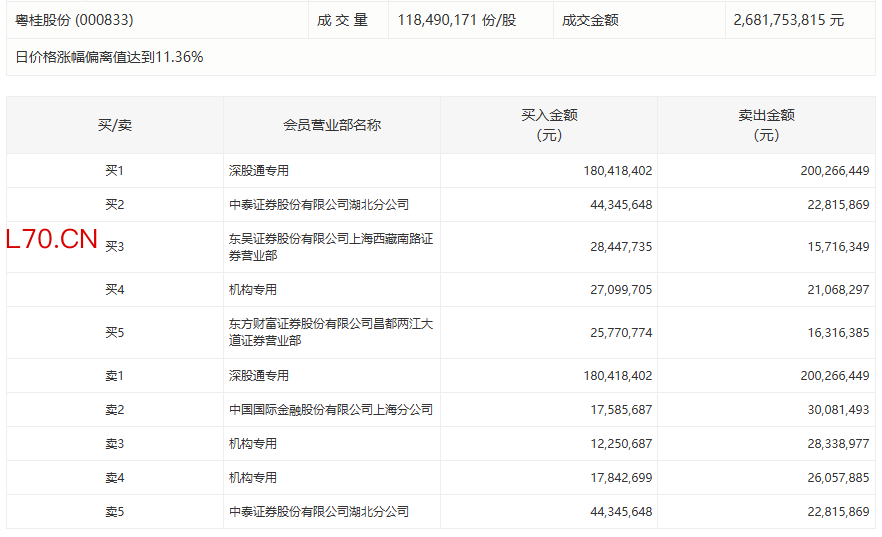This screenshot has height=537, width=882.
Task: Click the 118,490,171 份/股 volume value
Action: (x=456, y=20)
